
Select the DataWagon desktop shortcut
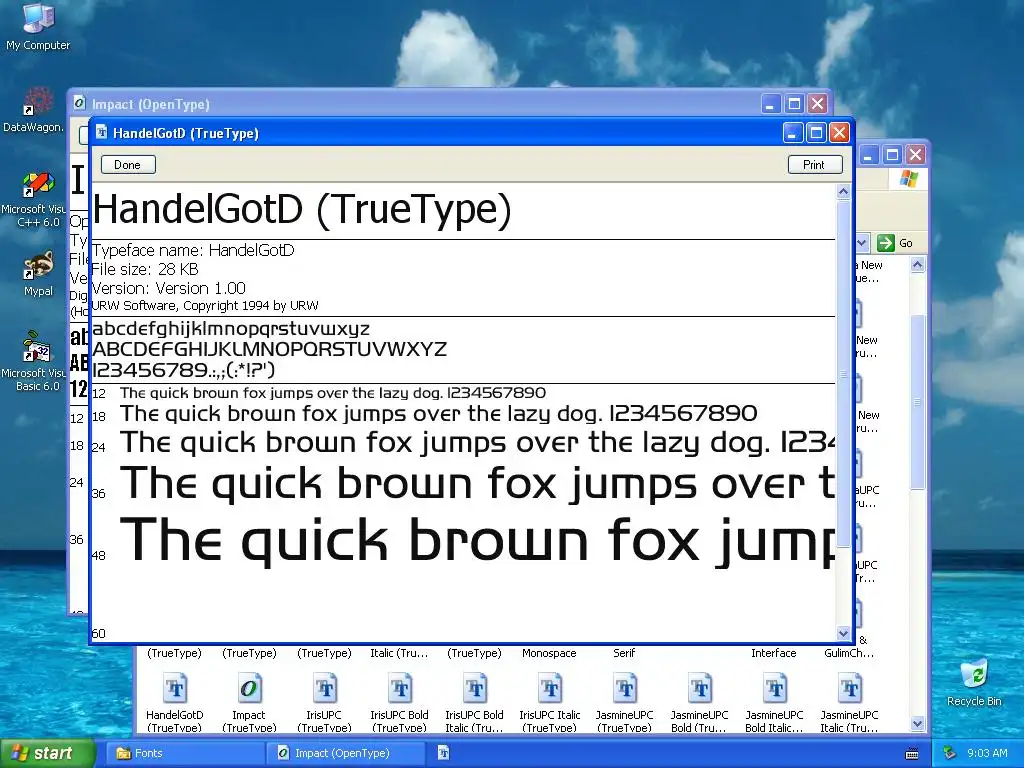click(33, 110)
